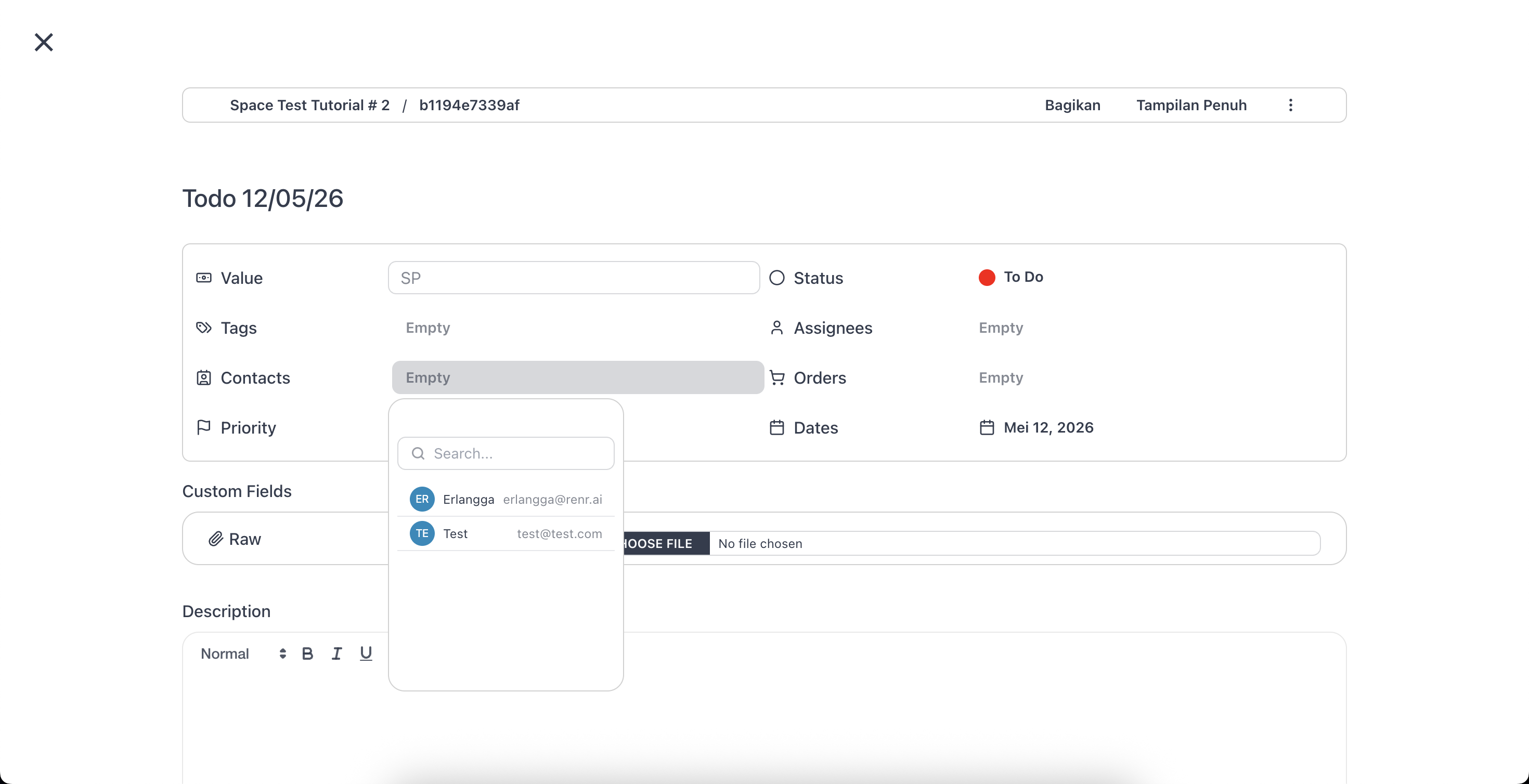Click the calendar icon beside Mei 12, 2026

pos(987,427)
